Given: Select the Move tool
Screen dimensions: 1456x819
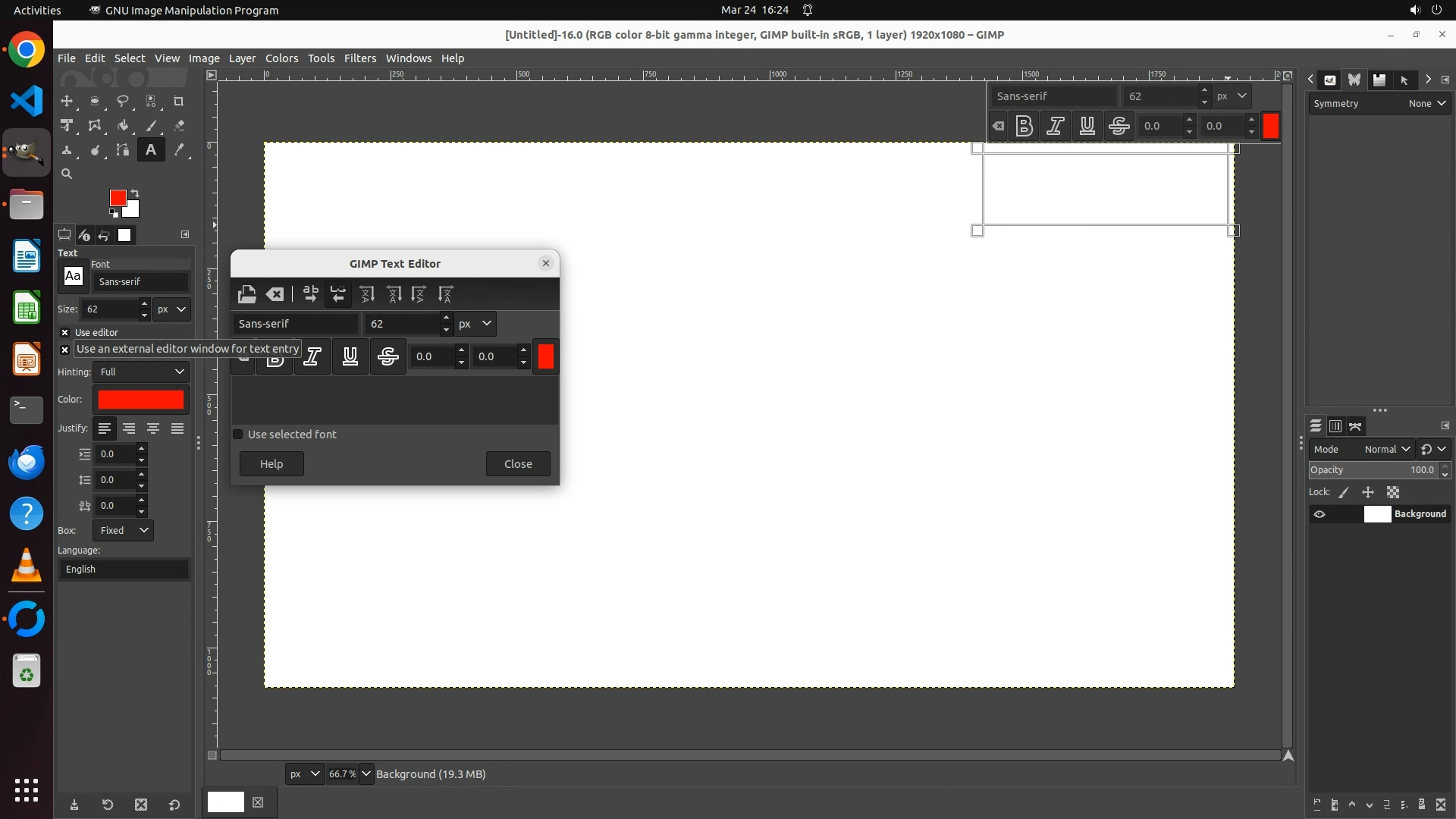Looking at the screenshot, I should (x=67, y=101).
